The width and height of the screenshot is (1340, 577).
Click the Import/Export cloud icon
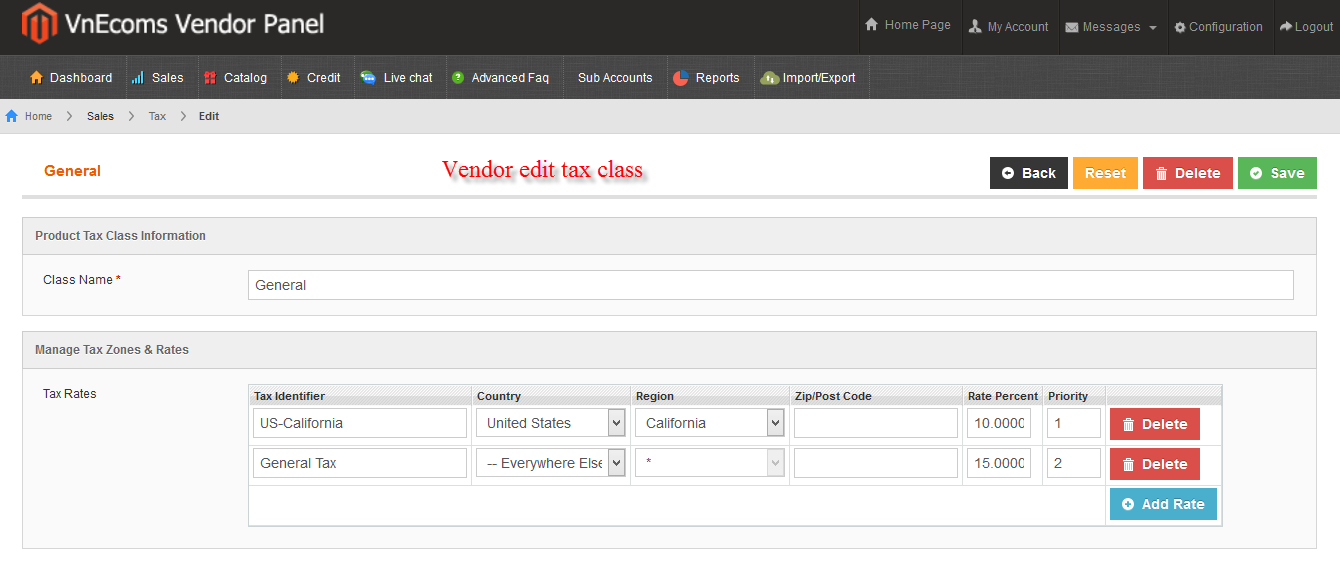[769, 77]
